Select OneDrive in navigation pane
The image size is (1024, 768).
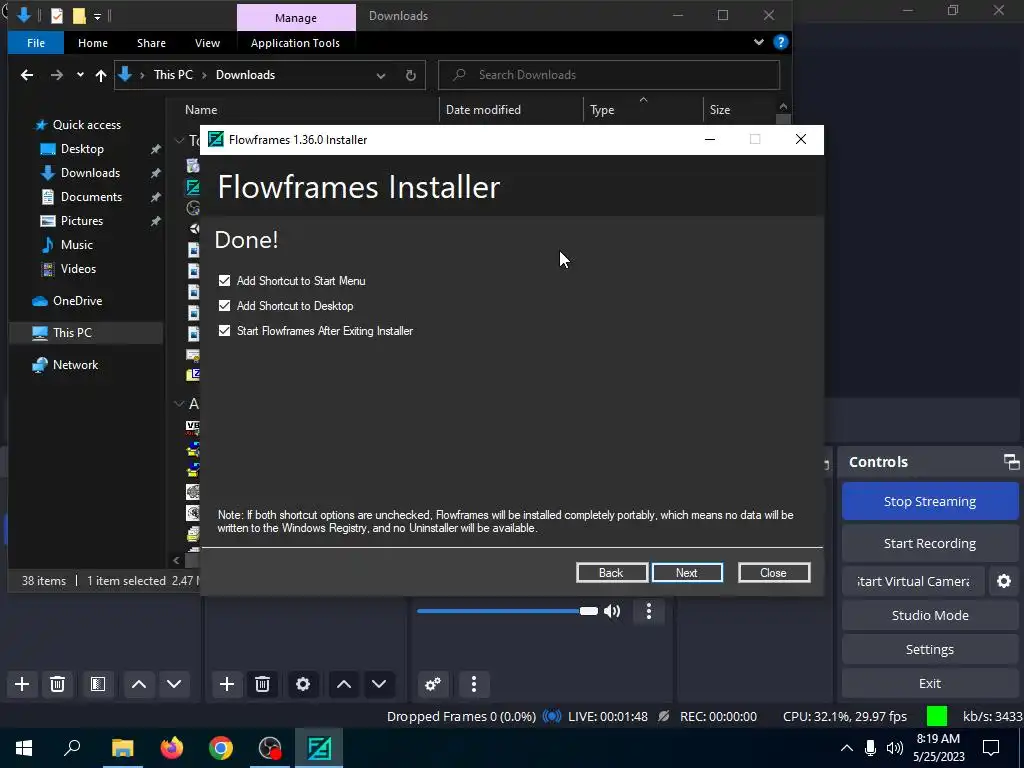pos(77,300)
